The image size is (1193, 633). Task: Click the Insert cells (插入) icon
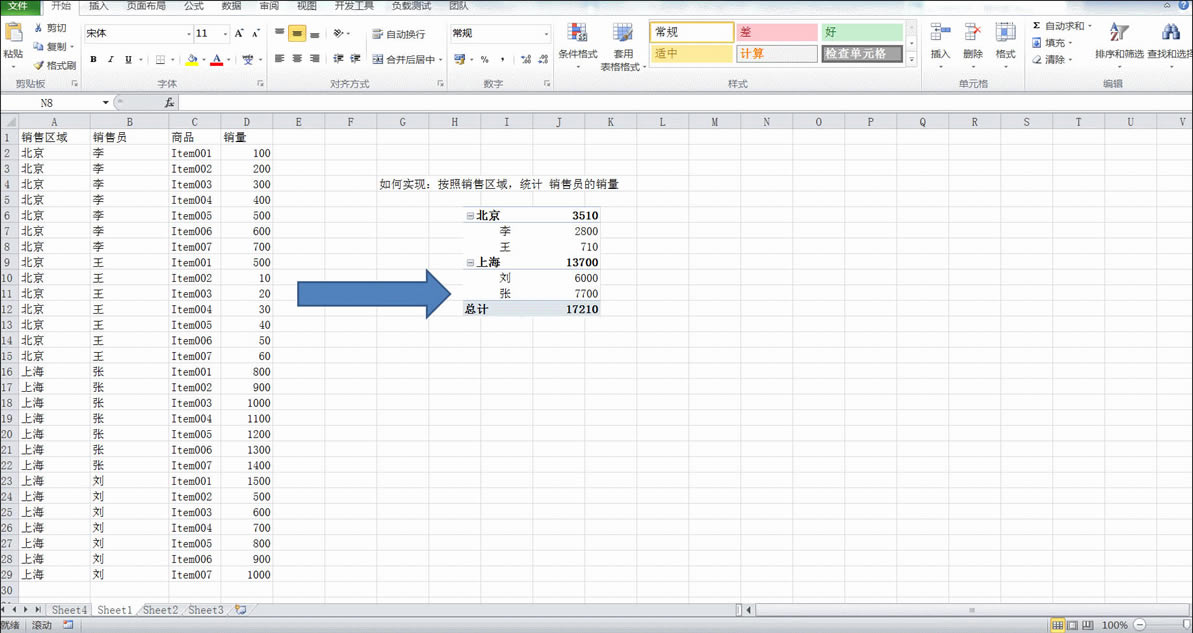pyautogui.click(x=940, y=33)
